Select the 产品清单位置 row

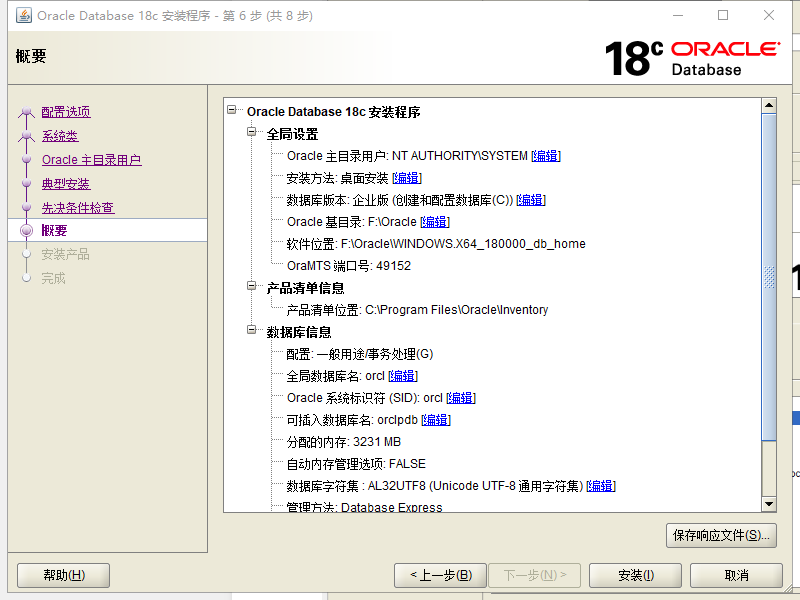[417, 310]
